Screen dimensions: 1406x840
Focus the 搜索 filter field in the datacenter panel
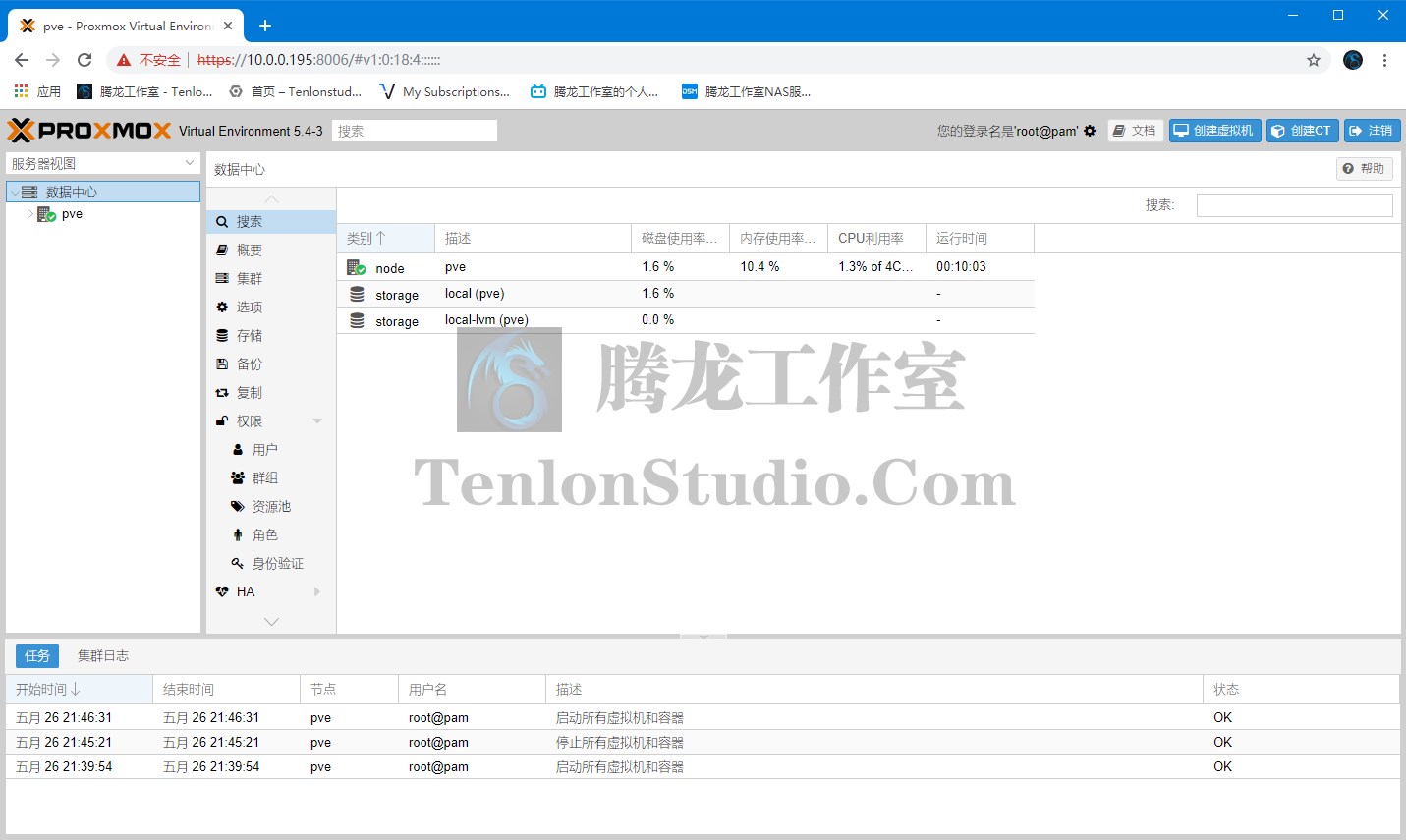click(x=1294, y=205)
